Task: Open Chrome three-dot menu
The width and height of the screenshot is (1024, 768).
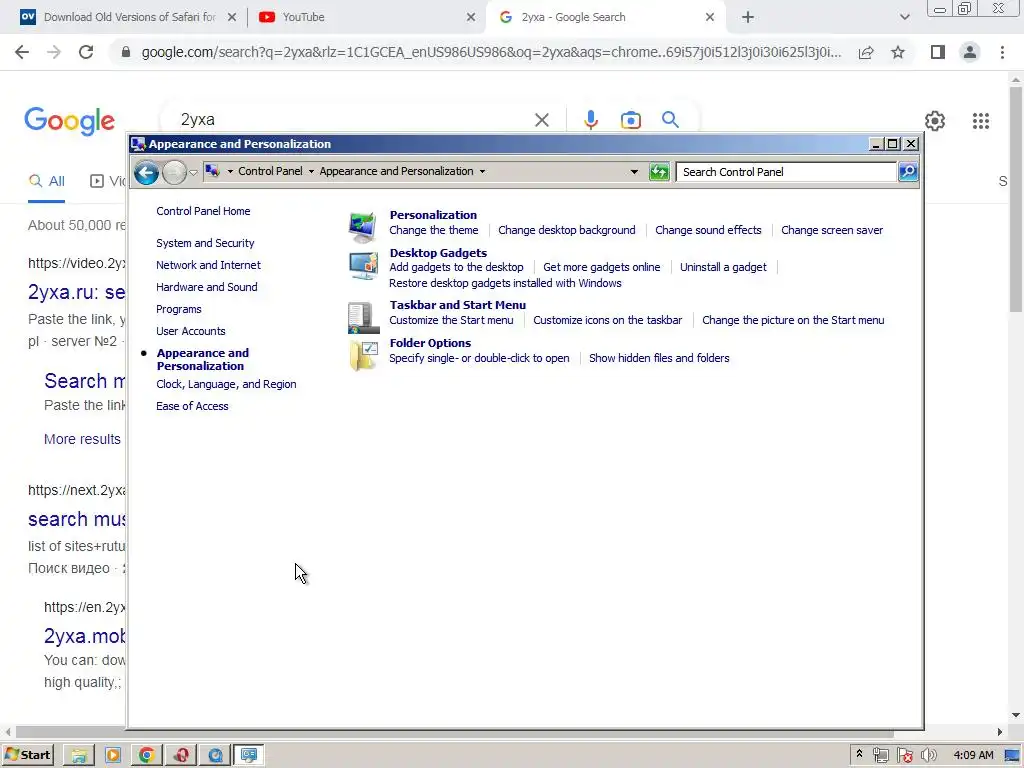Action: click(x=1002, y=52)
